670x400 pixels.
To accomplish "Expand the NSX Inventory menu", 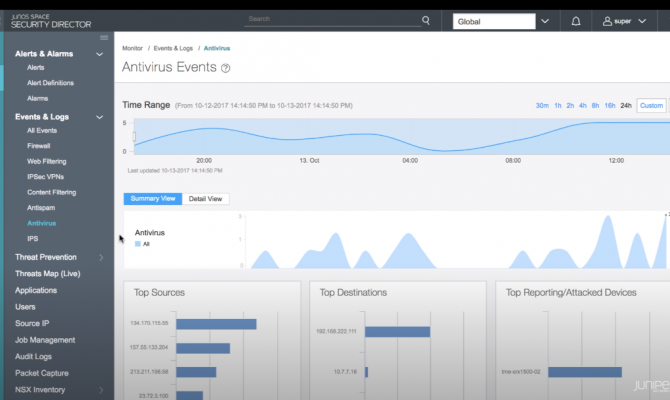I will [x=100, y=389].
